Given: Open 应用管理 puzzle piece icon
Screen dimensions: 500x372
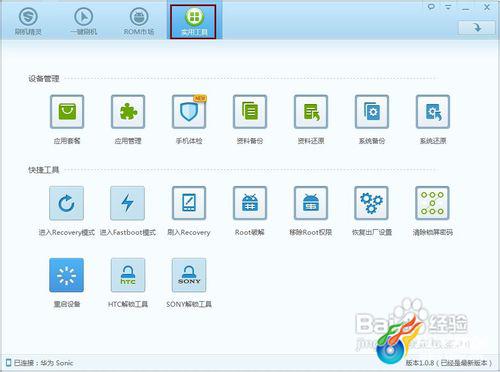Looking at the screenshot, I should tap(128, 112).
